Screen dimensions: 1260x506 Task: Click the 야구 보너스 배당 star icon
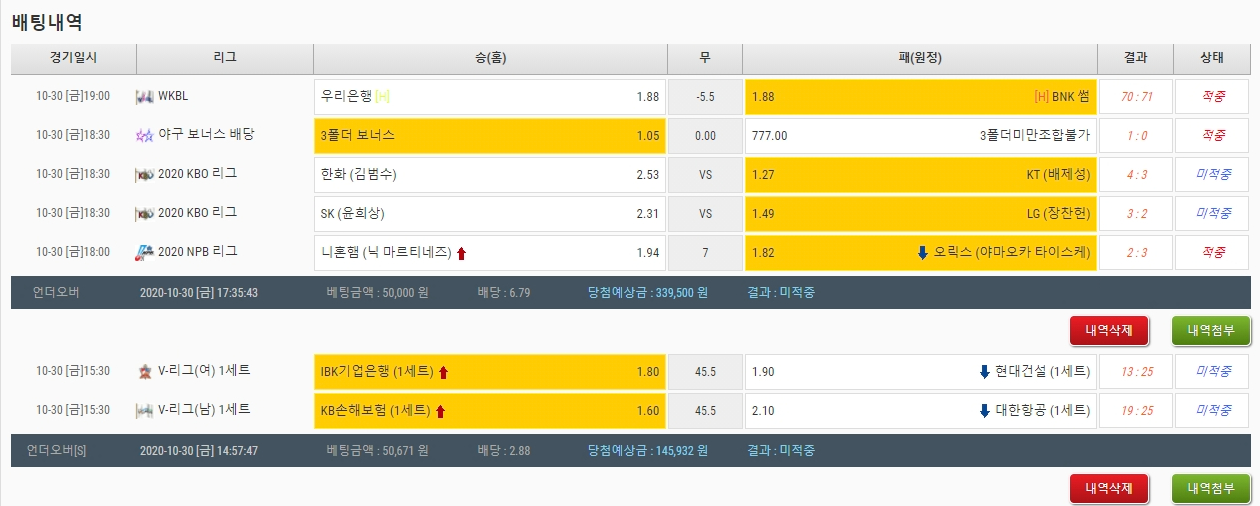coord(144,136)
